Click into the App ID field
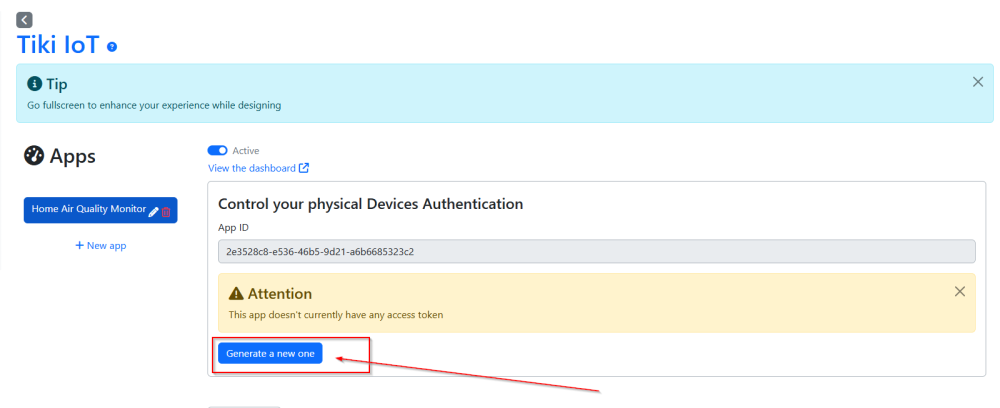The image size is (1000, 408). (597, 251)
